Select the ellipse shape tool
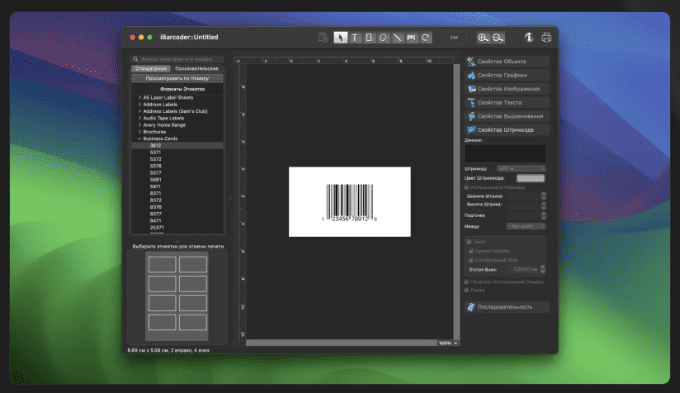680x393 pixels. (x=382, y=37)
